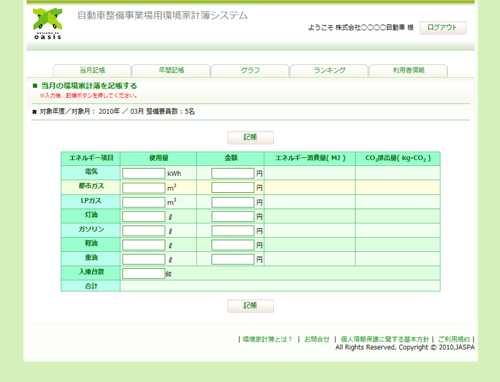Focus the 電気 usage kWh field

click(144, 173)
